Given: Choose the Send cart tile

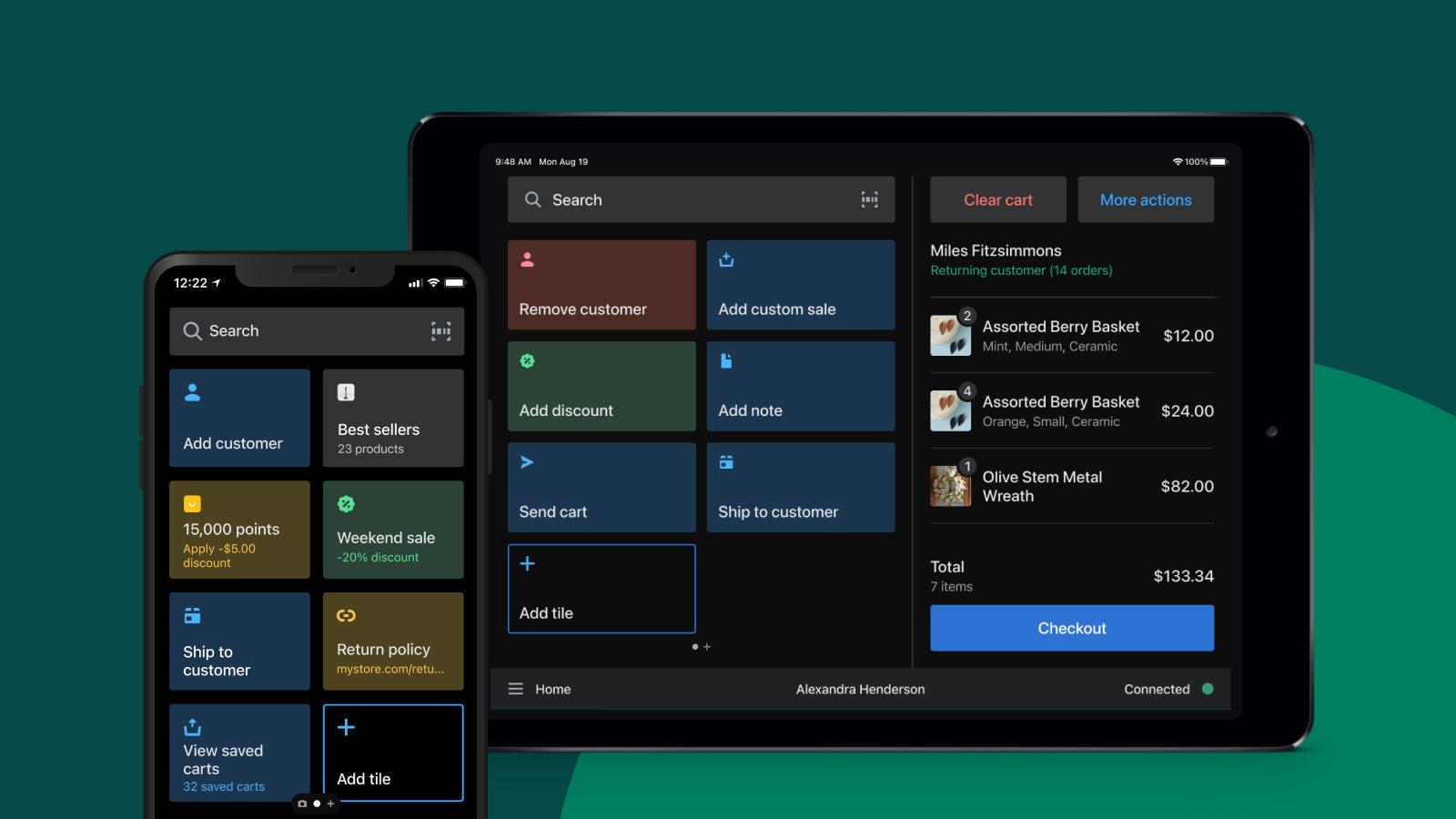Looking at the screenshot, I should tap(602, 488).
